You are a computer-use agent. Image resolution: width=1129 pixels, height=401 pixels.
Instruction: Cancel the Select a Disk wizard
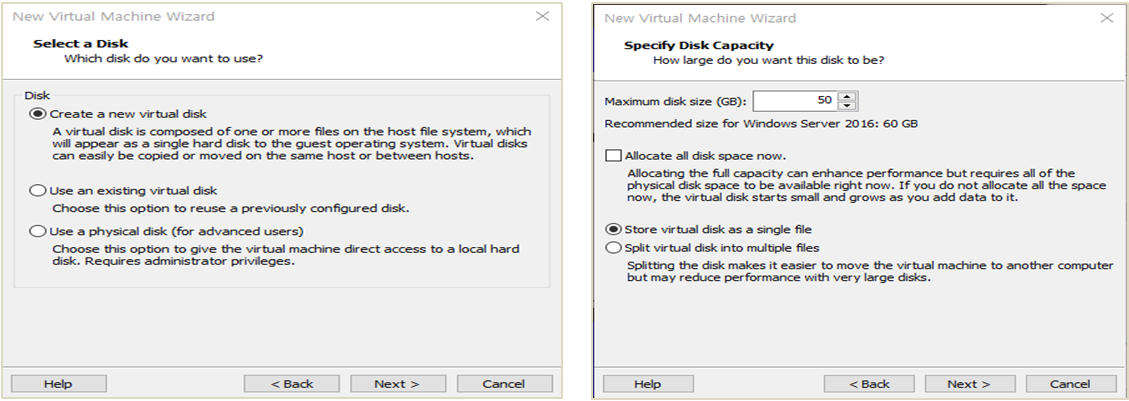(504, 384)
